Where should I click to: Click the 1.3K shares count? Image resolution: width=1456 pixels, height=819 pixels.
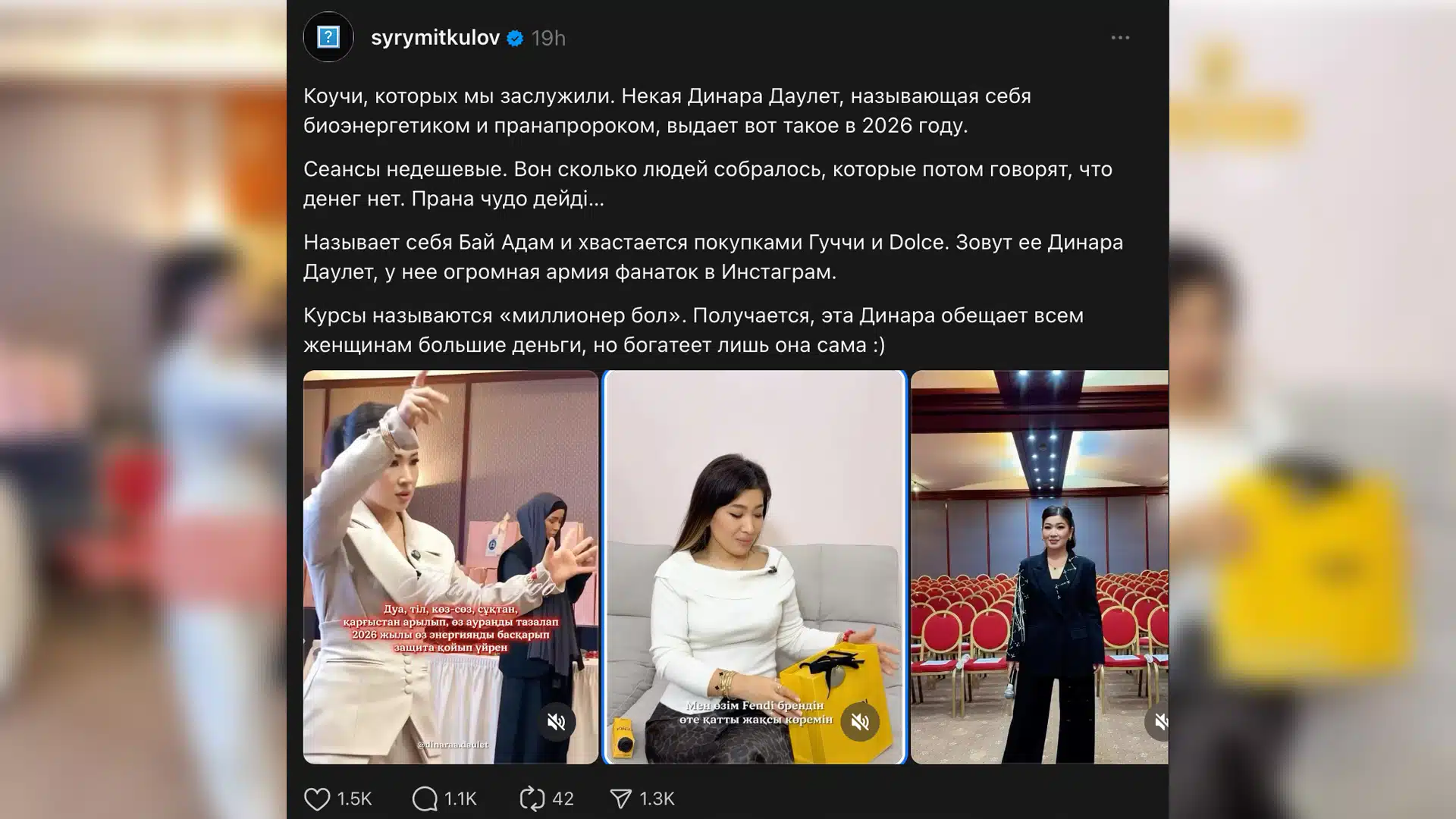click(657, 799)
